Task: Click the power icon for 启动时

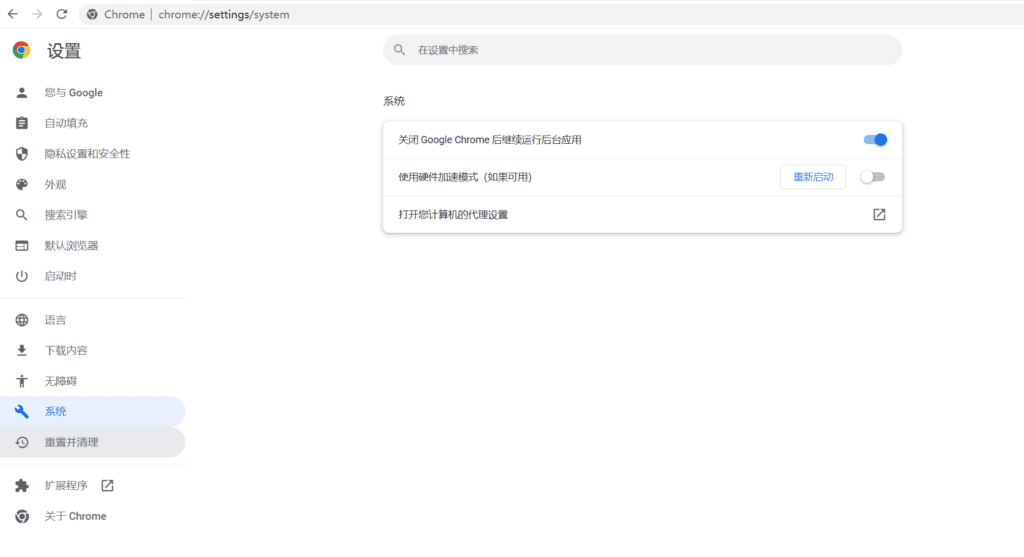Action: point(22,276)
